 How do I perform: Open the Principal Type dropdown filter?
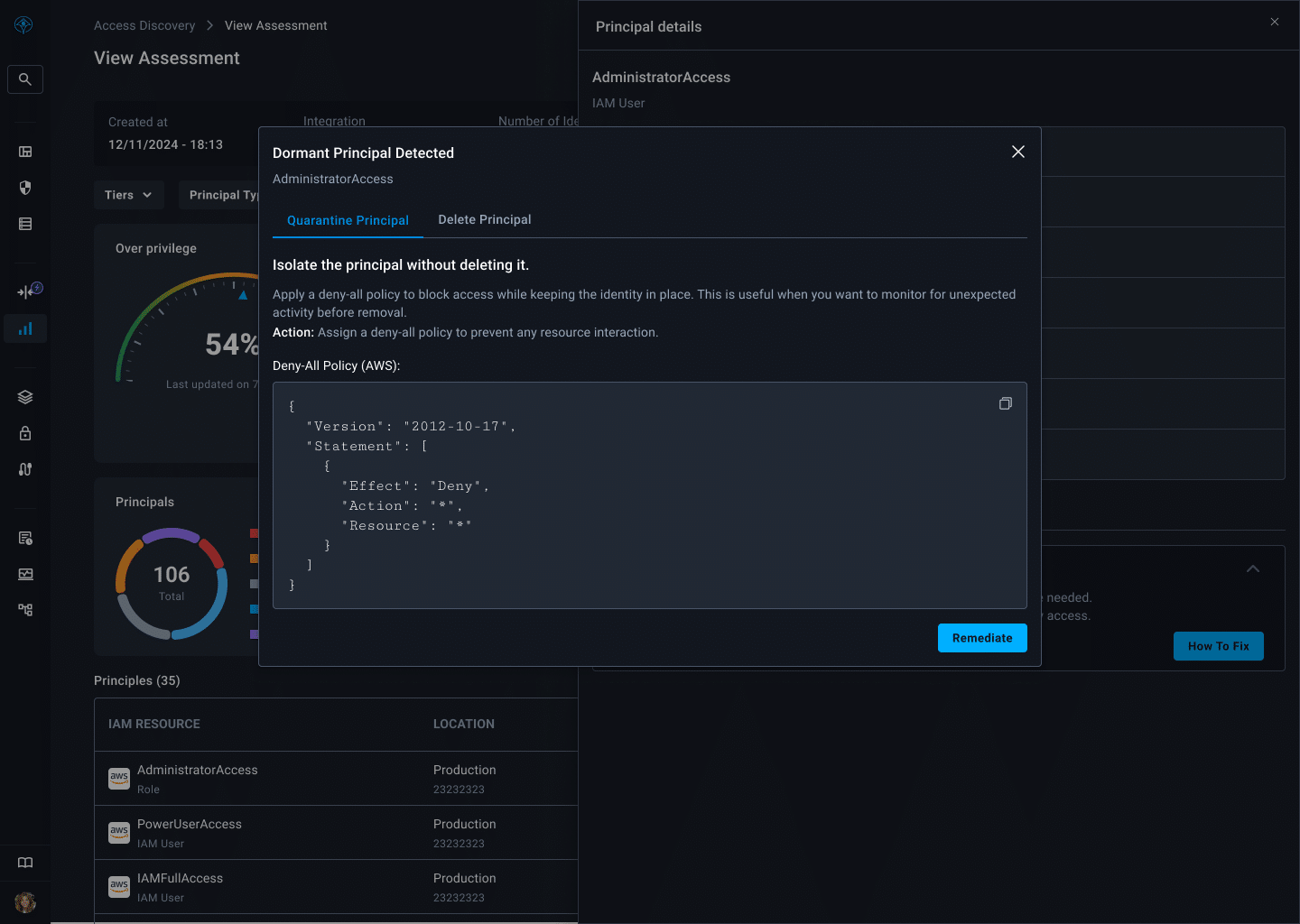click(x=219, y=195)
